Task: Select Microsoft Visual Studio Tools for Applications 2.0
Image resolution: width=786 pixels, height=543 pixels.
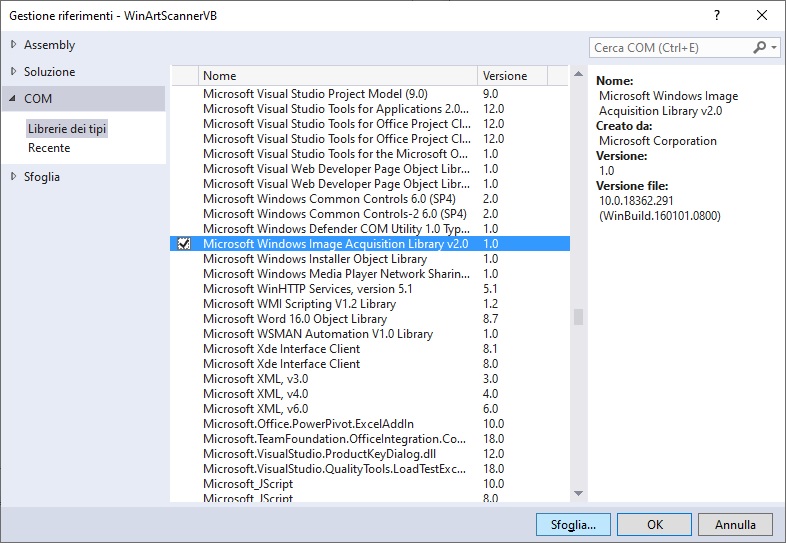Action: click(370, 109)
